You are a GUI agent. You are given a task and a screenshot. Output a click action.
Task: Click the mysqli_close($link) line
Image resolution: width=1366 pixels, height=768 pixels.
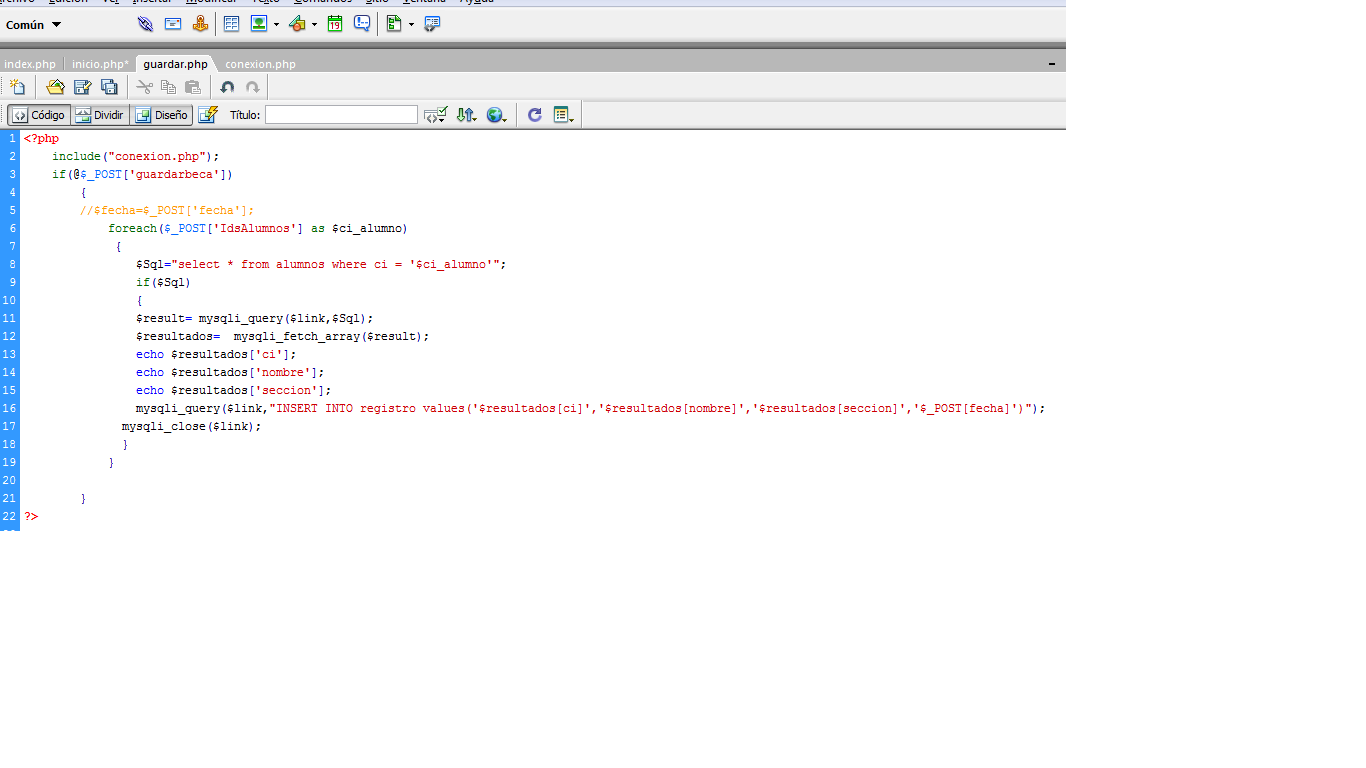[x=191, y=426]
